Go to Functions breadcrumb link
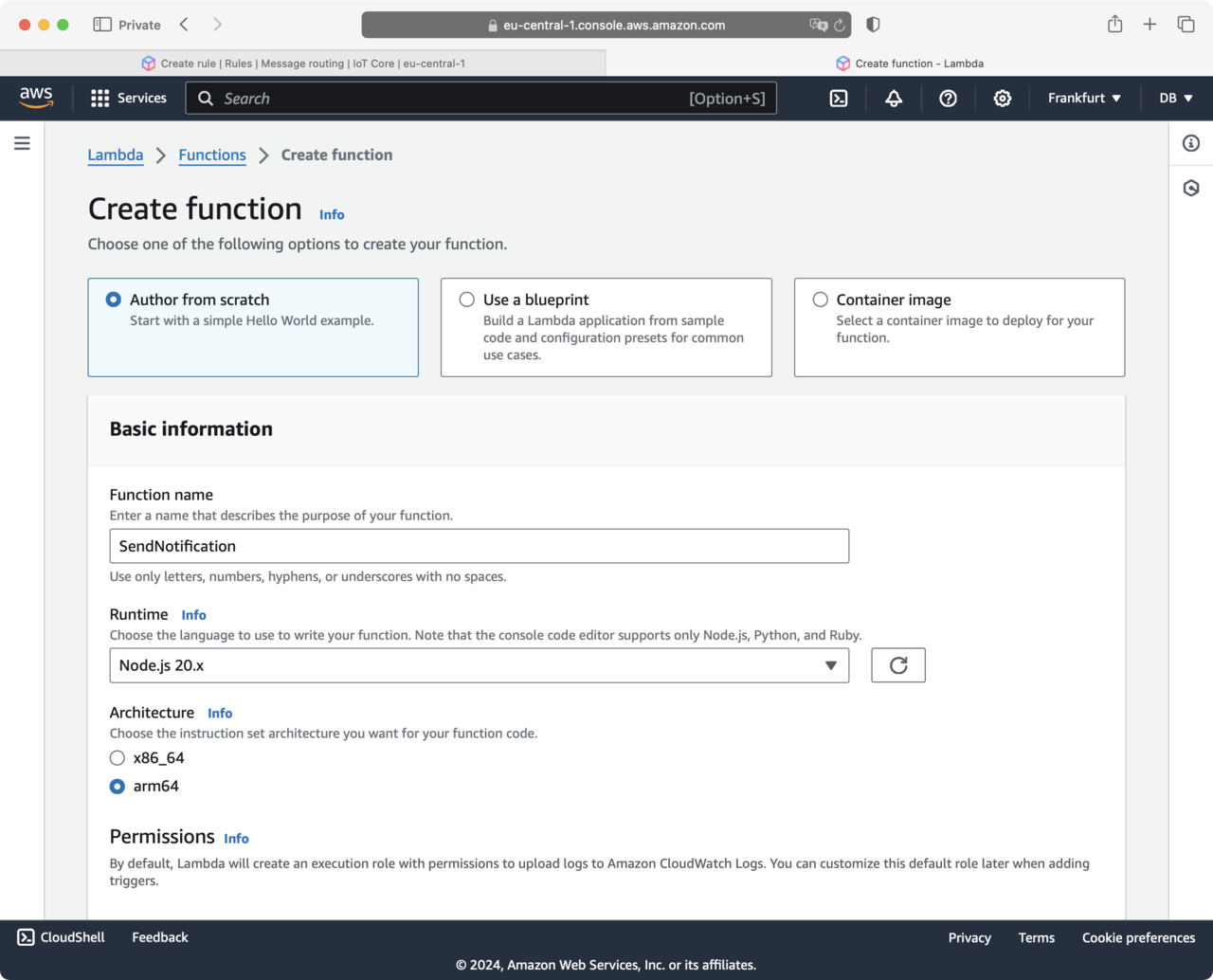The image size is (1213, 980). tap(212, 155)
